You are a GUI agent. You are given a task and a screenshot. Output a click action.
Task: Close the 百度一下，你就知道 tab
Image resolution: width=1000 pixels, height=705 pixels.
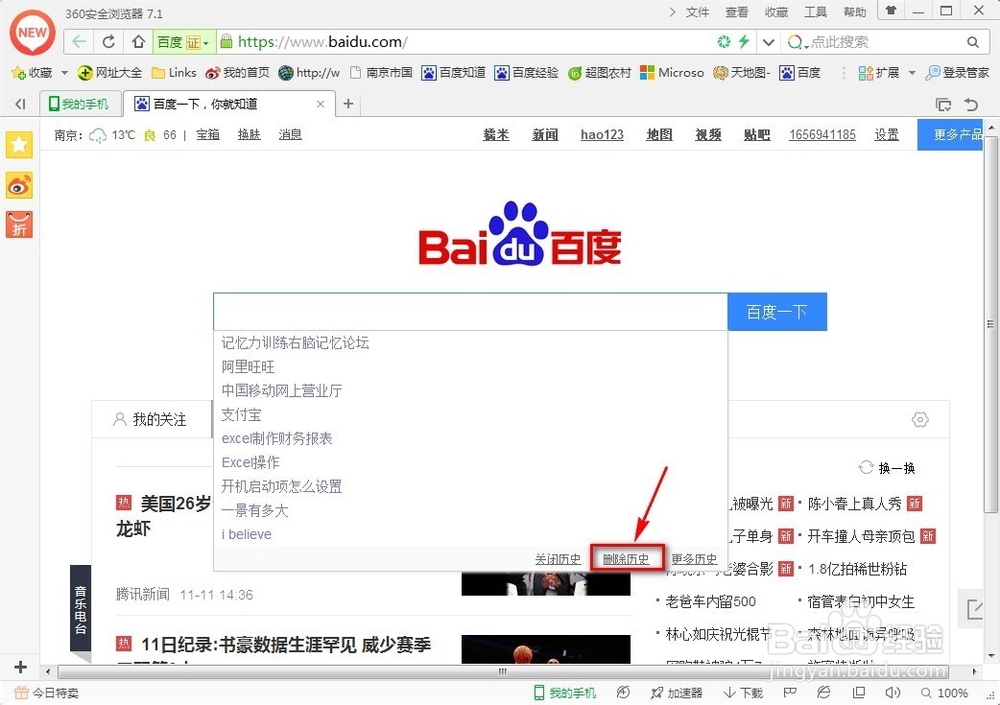pyautogui.click(x=321, y=104)
